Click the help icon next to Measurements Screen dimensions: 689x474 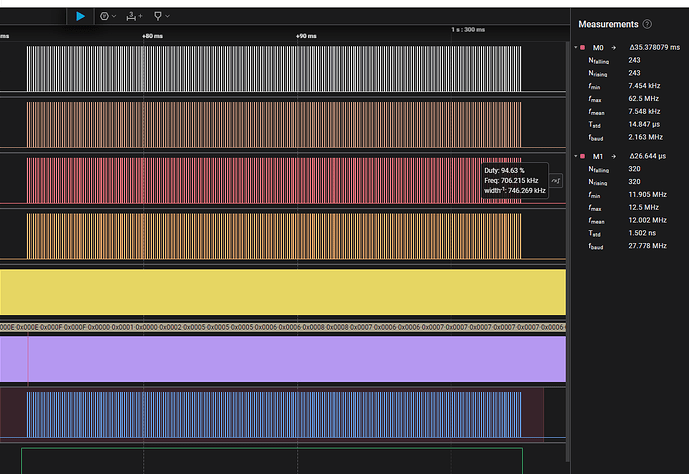(647, 24)
